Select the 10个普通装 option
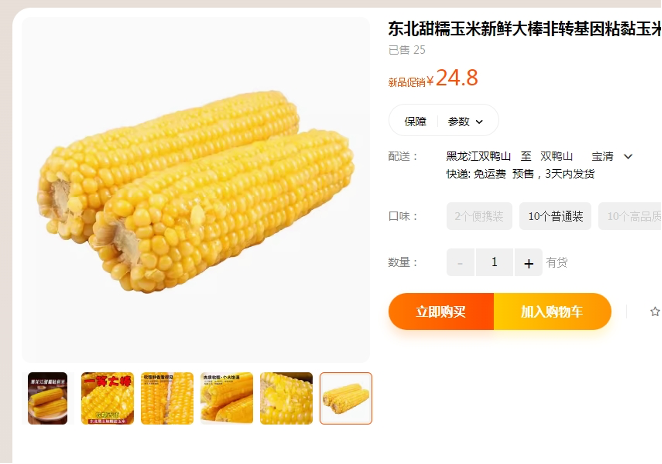The image size is (662, 464). click(x=555, y=216)
